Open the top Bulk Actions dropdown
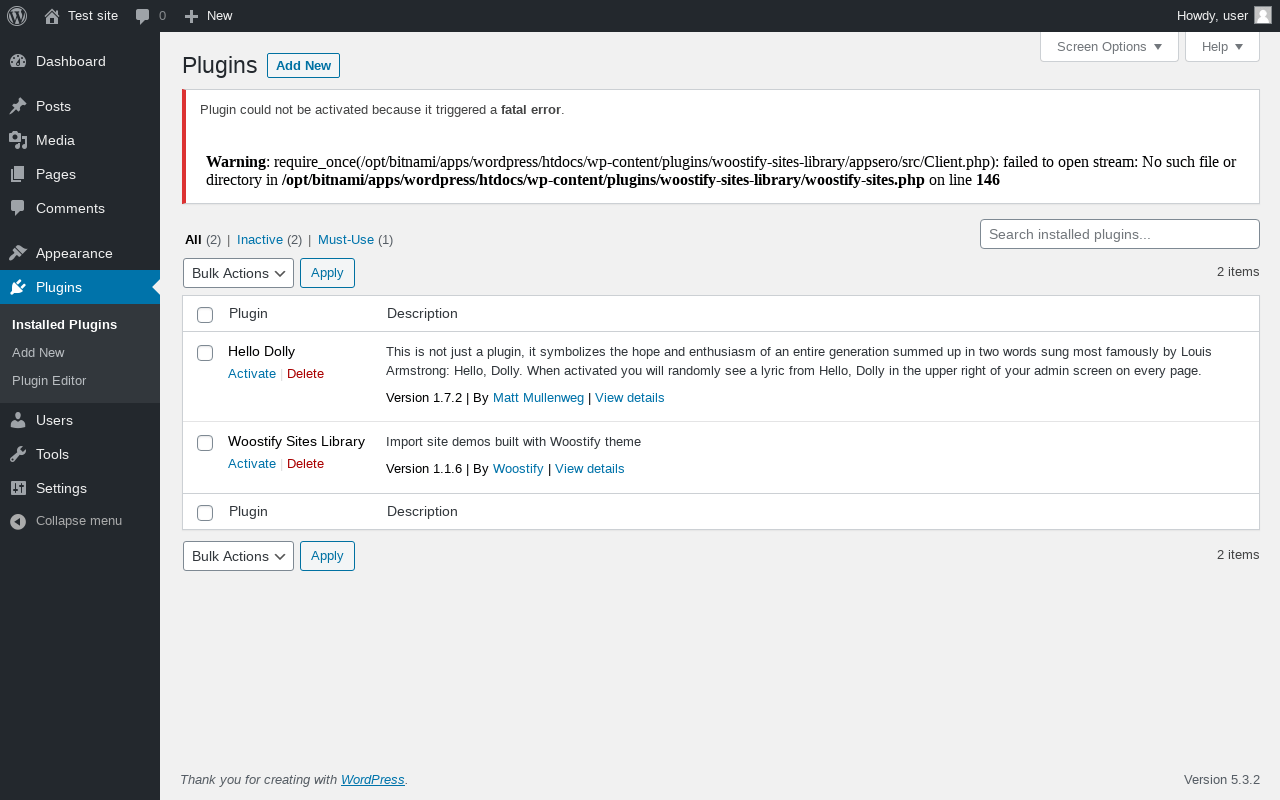Image resolution: width=1280 pixels, height=800 pixels. [238, 273]
